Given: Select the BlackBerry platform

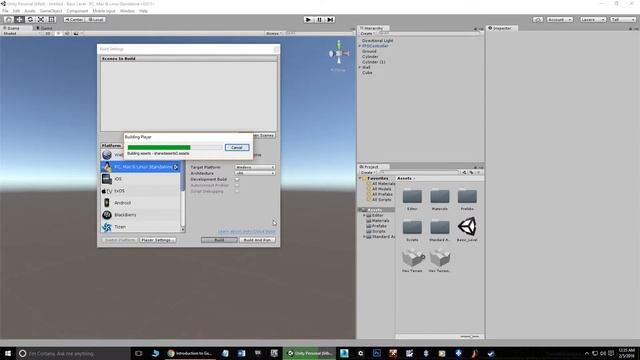Looking at the screenshot, I should (x=140, y=215).
